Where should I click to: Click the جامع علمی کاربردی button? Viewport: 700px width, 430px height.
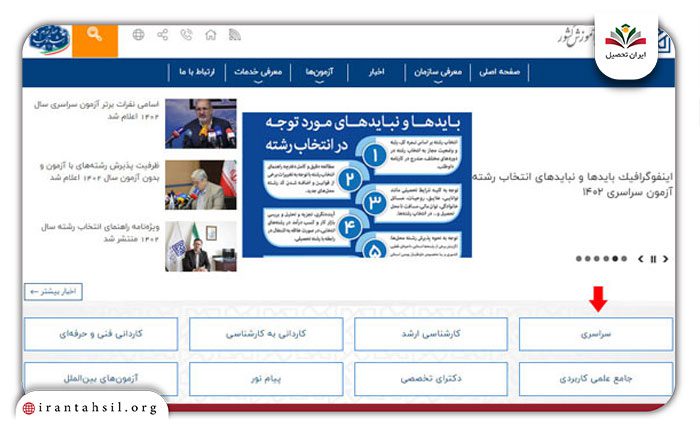point(596,379)
